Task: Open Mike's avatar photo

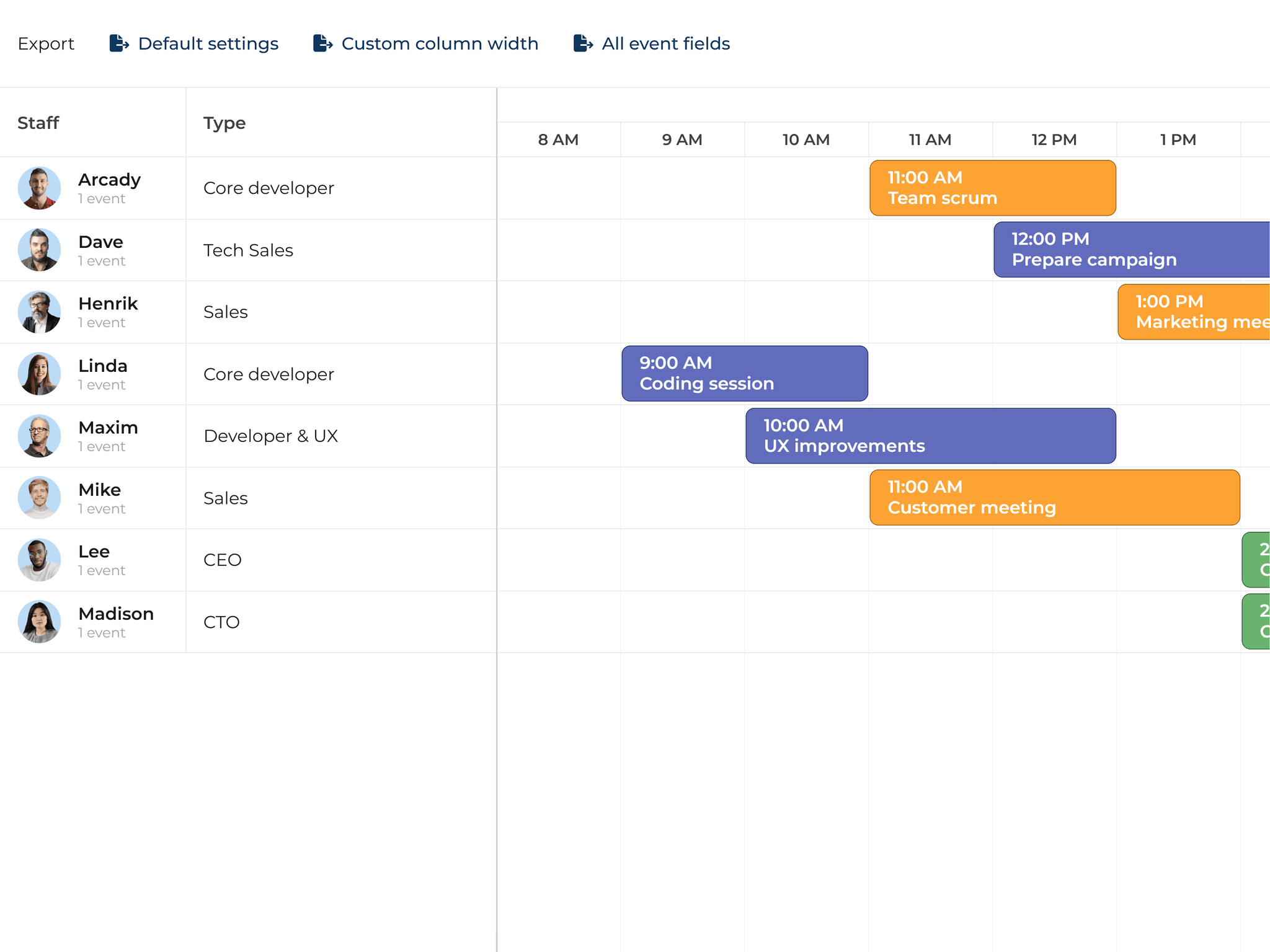Action: coord(39,498)
